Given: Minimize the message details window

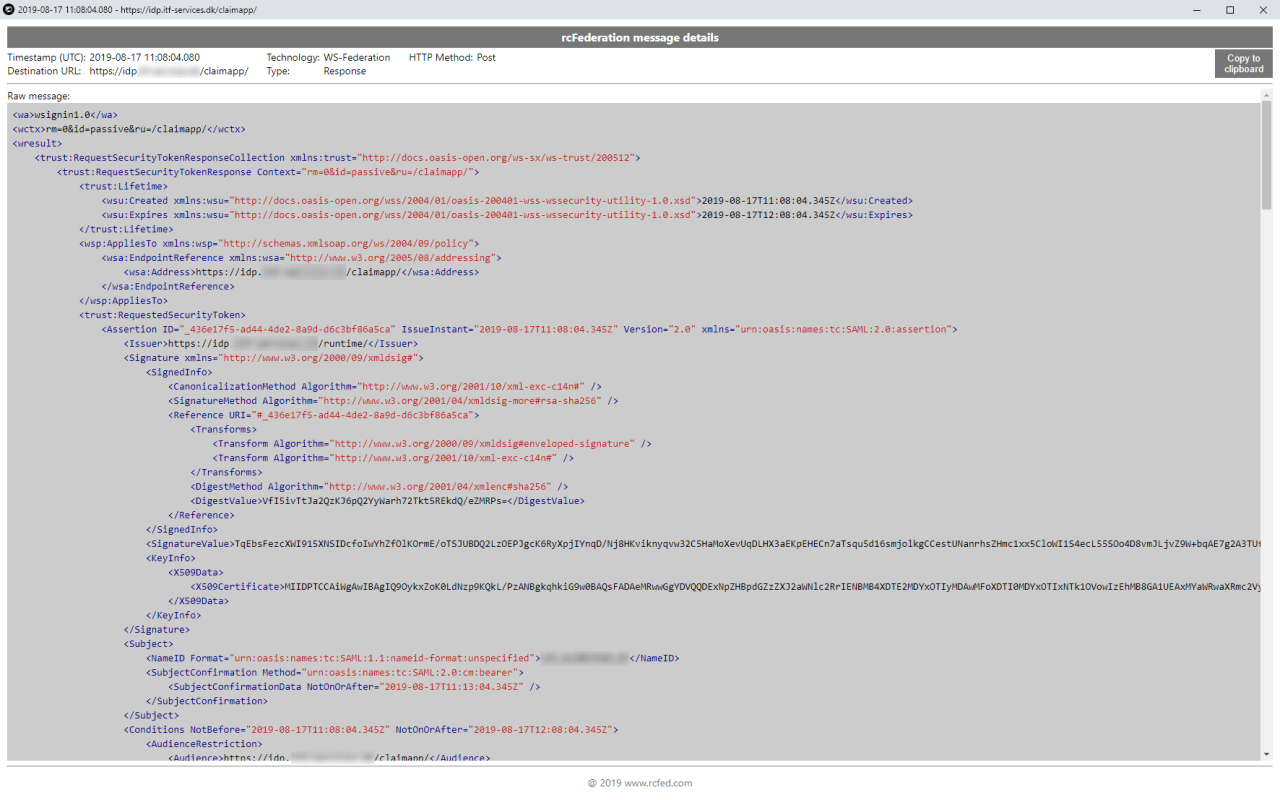Looking at the screenshot, I should 1197,9.
